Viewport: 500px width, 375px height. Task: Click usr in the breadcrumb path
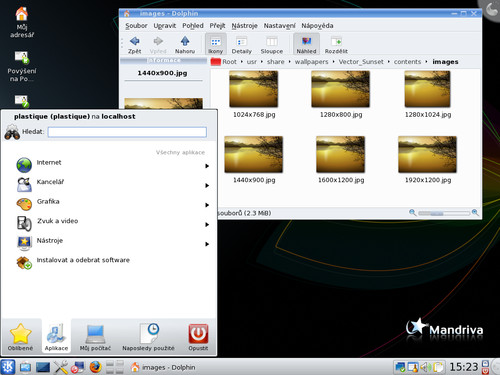pos(252,62)
